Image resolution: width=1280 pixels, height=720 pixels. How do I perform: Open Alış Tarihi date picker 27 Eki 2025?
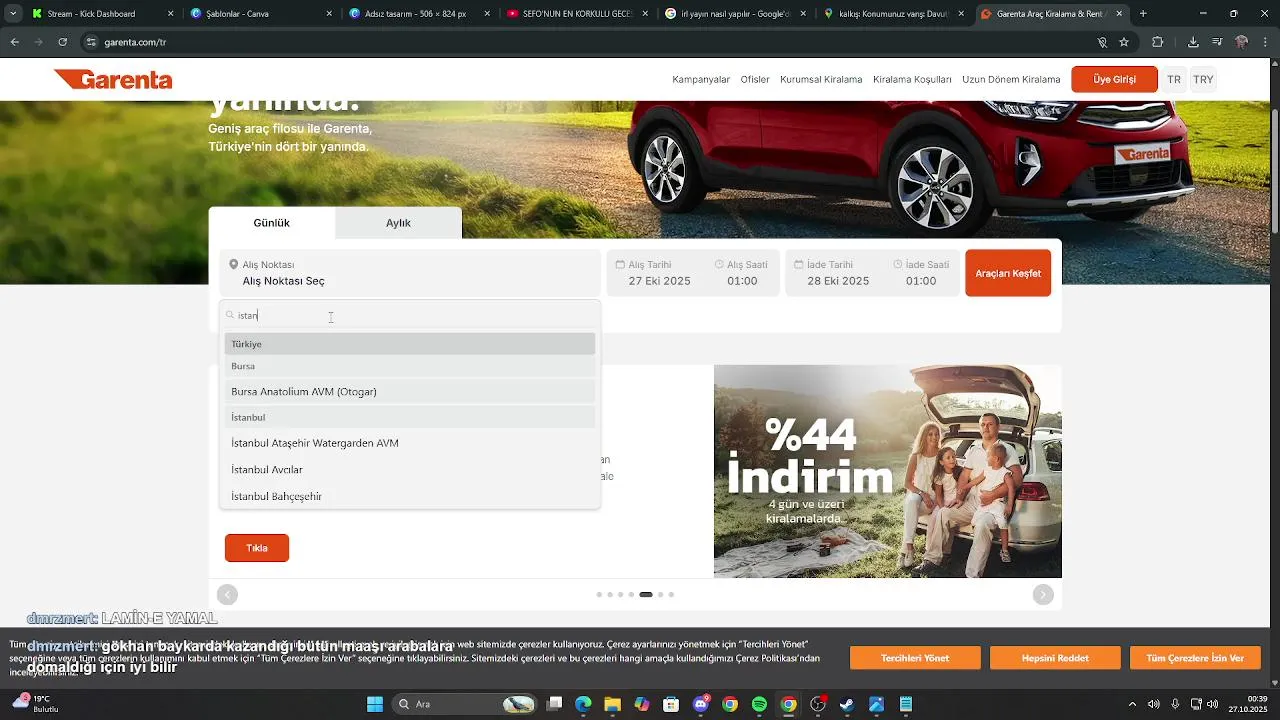click(659, 281)
